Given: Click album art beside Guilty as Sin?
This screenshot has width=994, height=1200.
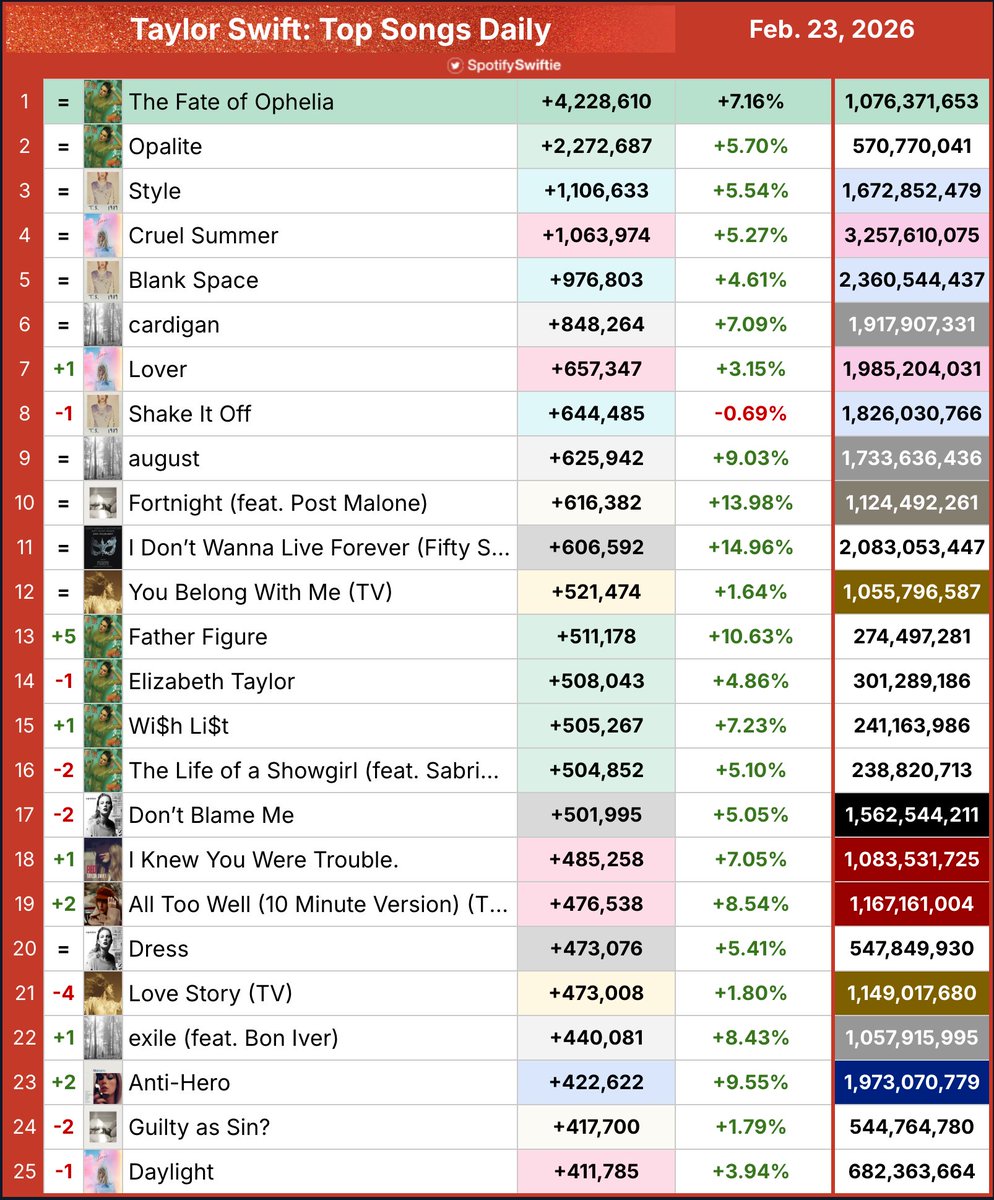Looking at the screenshot, I should pyautogui.click(x=103, y=1127).
